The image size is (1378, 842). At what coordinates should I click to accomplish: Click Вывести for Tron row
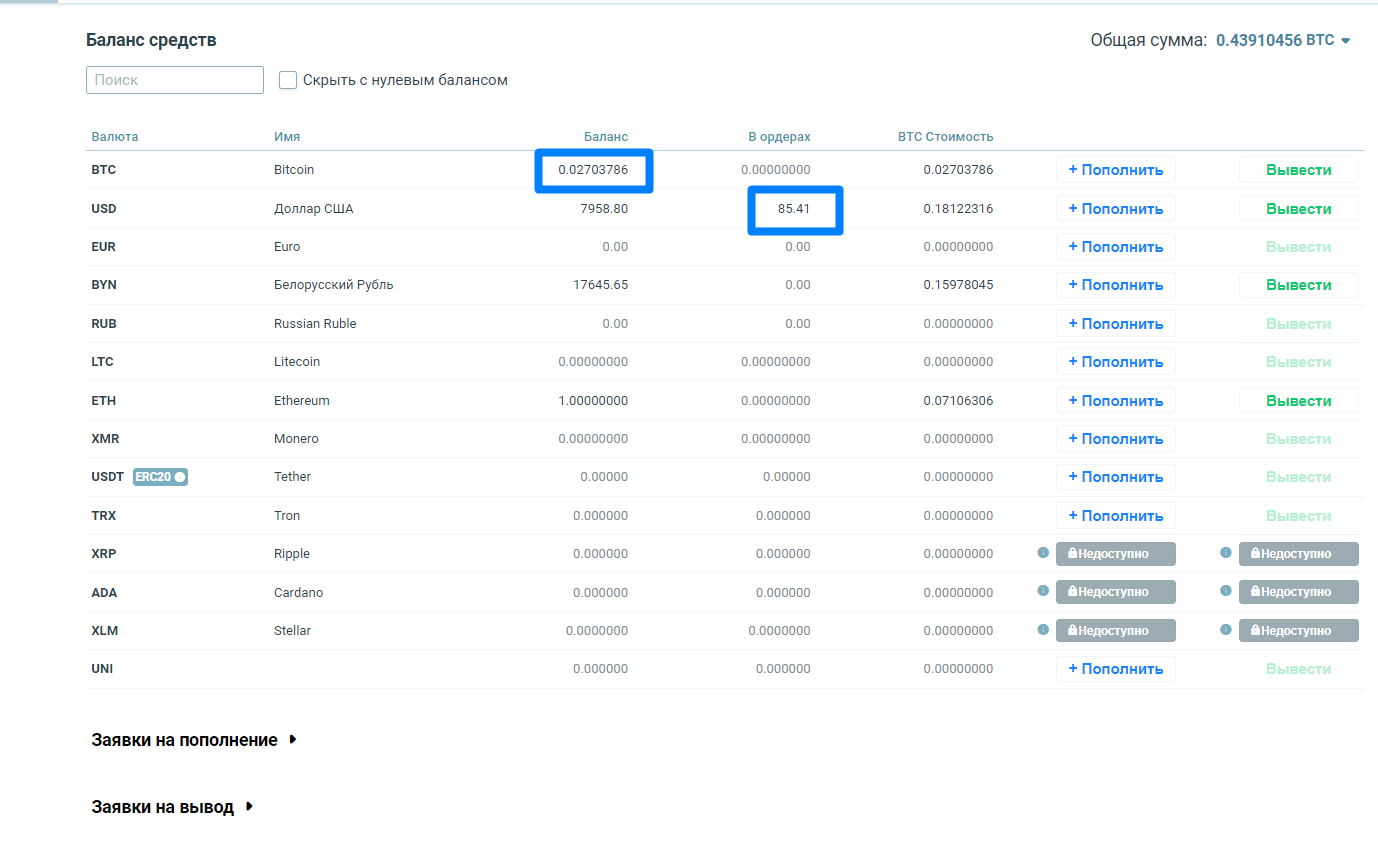1299,516
